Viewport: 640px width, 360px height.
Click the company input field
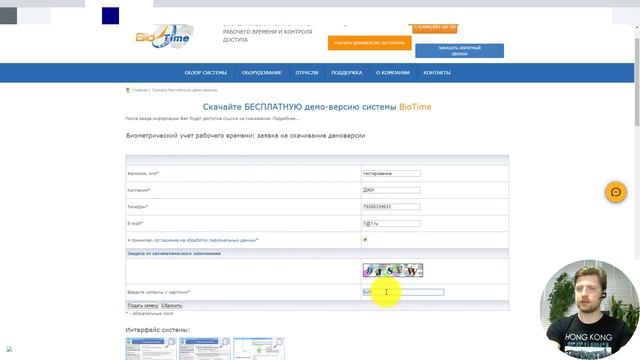coord(391,190)
